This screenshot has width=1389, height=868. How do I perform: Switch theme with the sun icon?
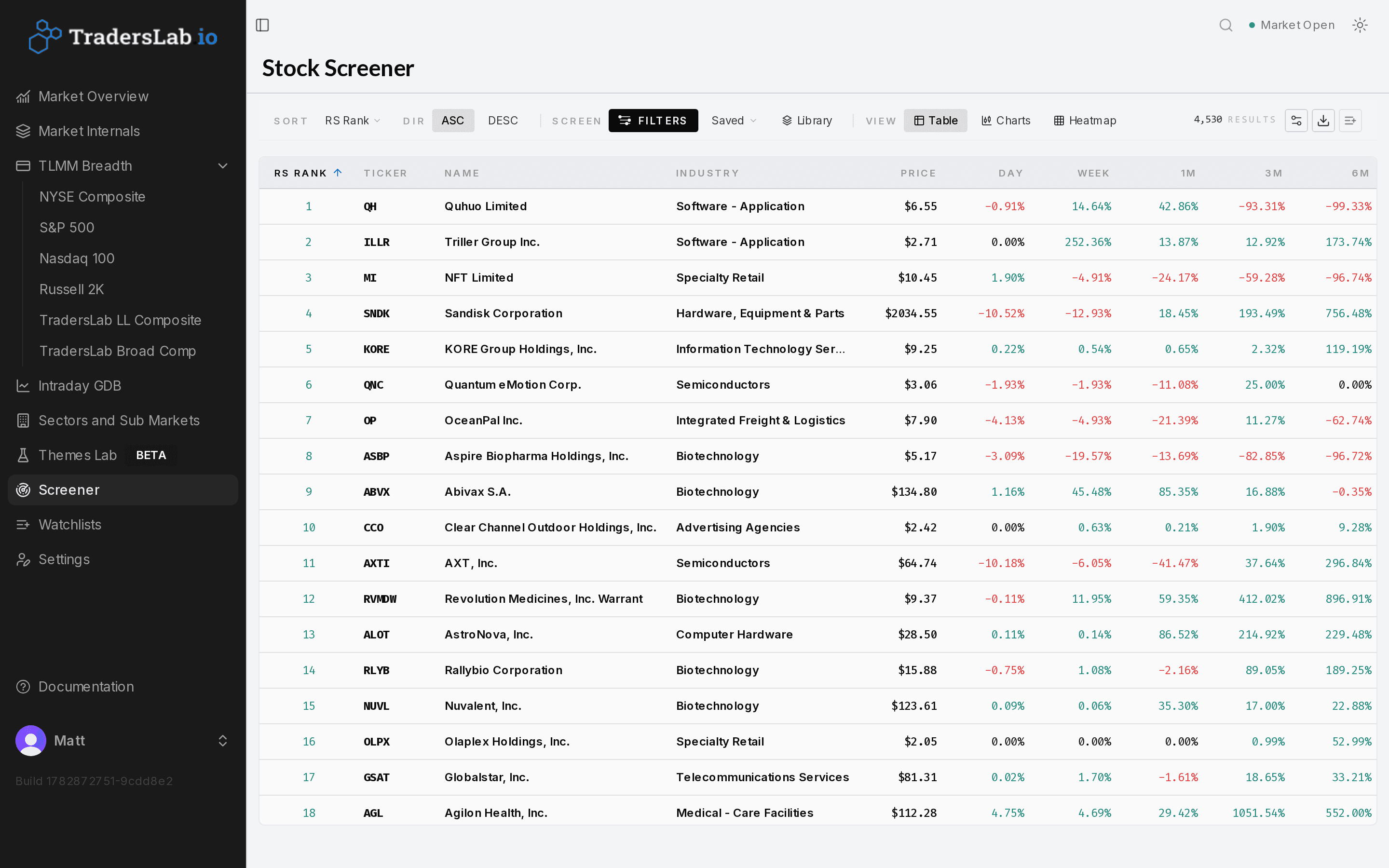[x=1360, y=25]
